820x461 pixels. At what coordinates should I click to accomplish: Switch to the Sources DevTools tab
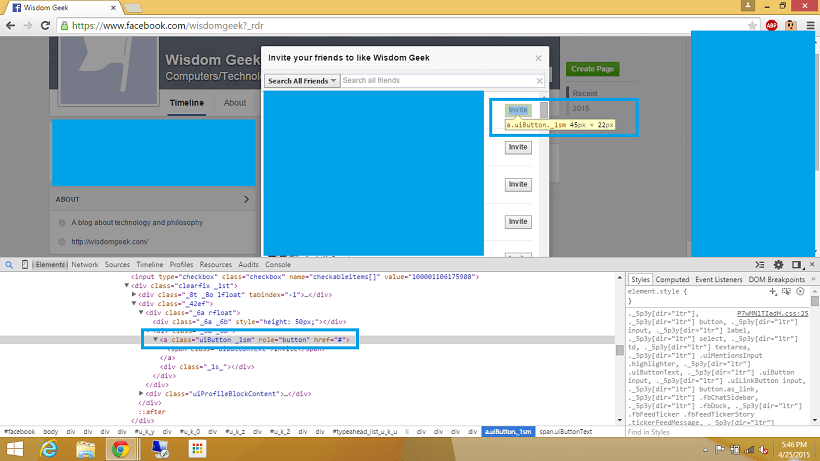[117, 265]
